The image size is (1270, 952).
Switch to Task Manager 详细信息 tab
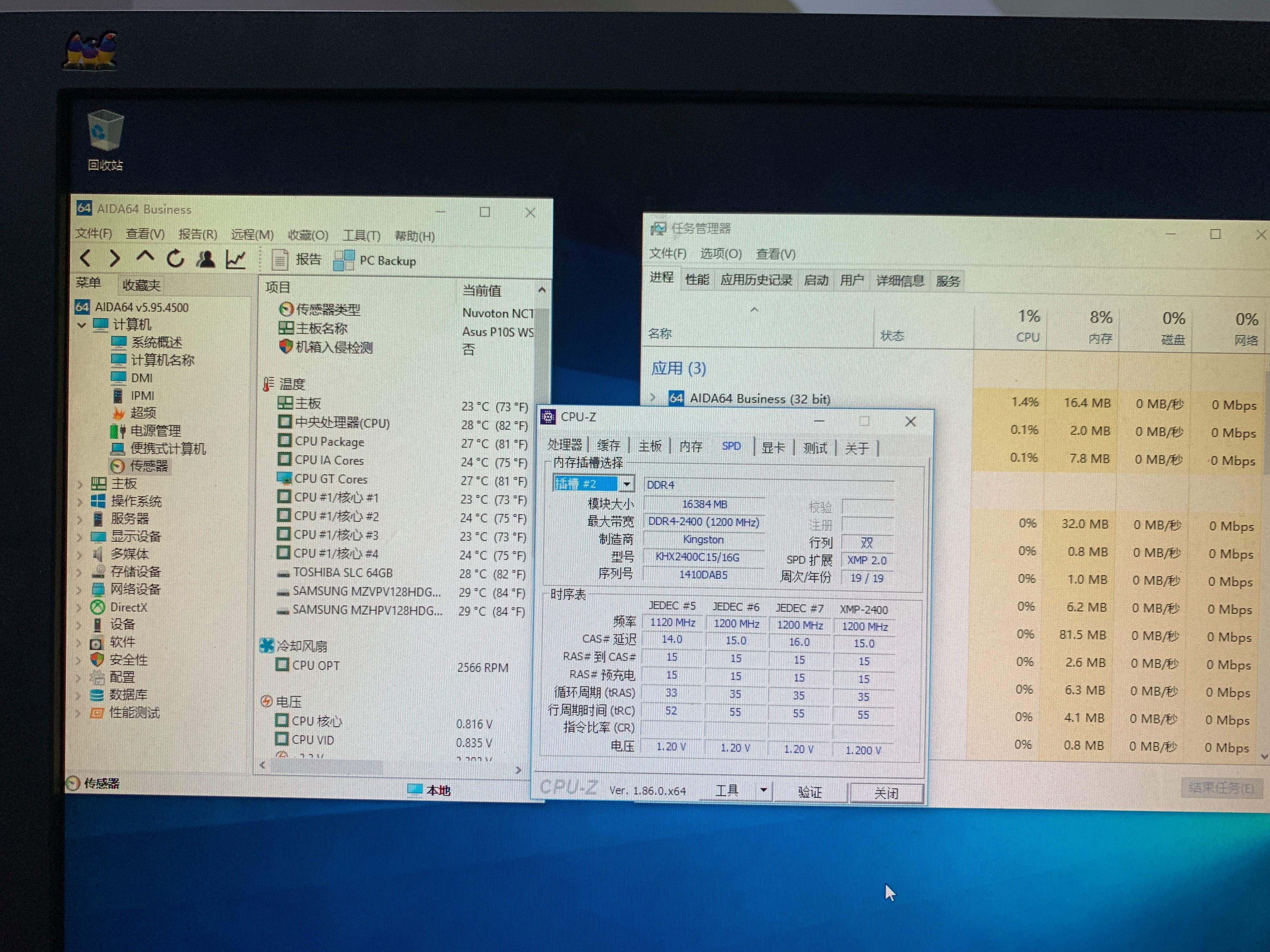[900, 280]
